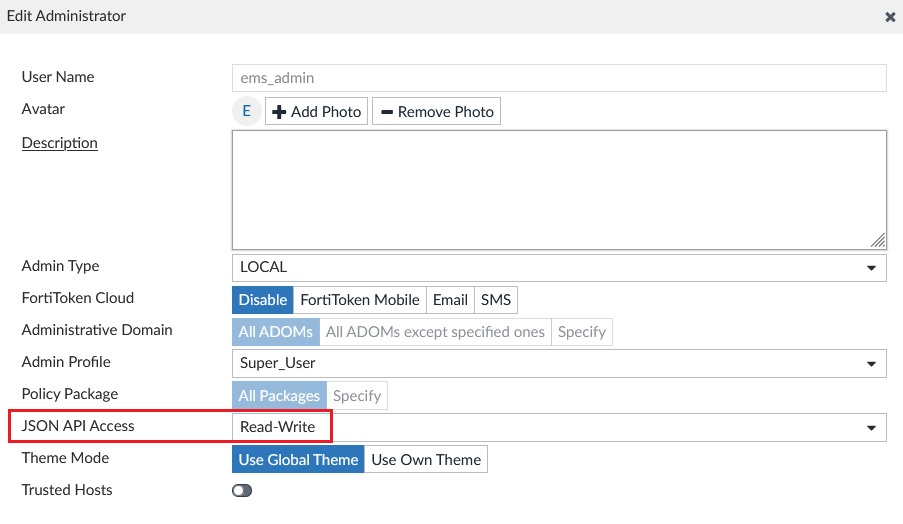The height and width of the screenshot is (524, 903).
Task: Select Use Global Theme
Action: [x=298, y=459]
